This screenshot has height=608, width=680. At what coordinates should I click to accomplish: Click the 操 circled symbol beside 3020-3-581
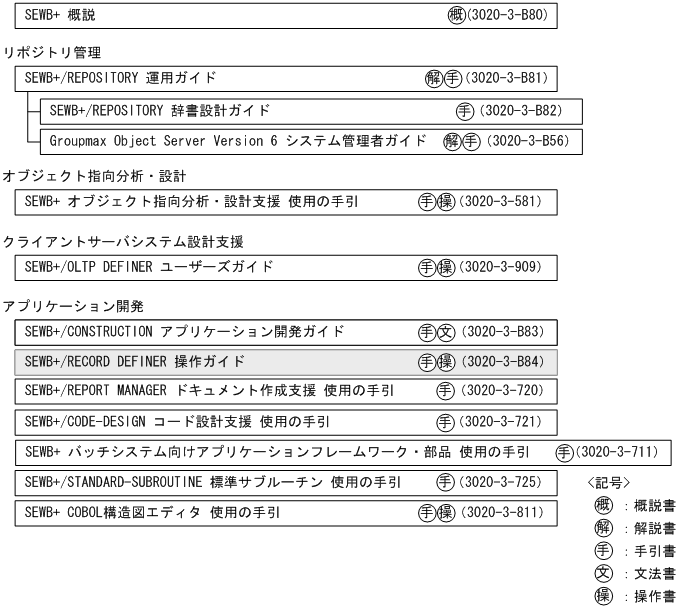pos(446,202)
